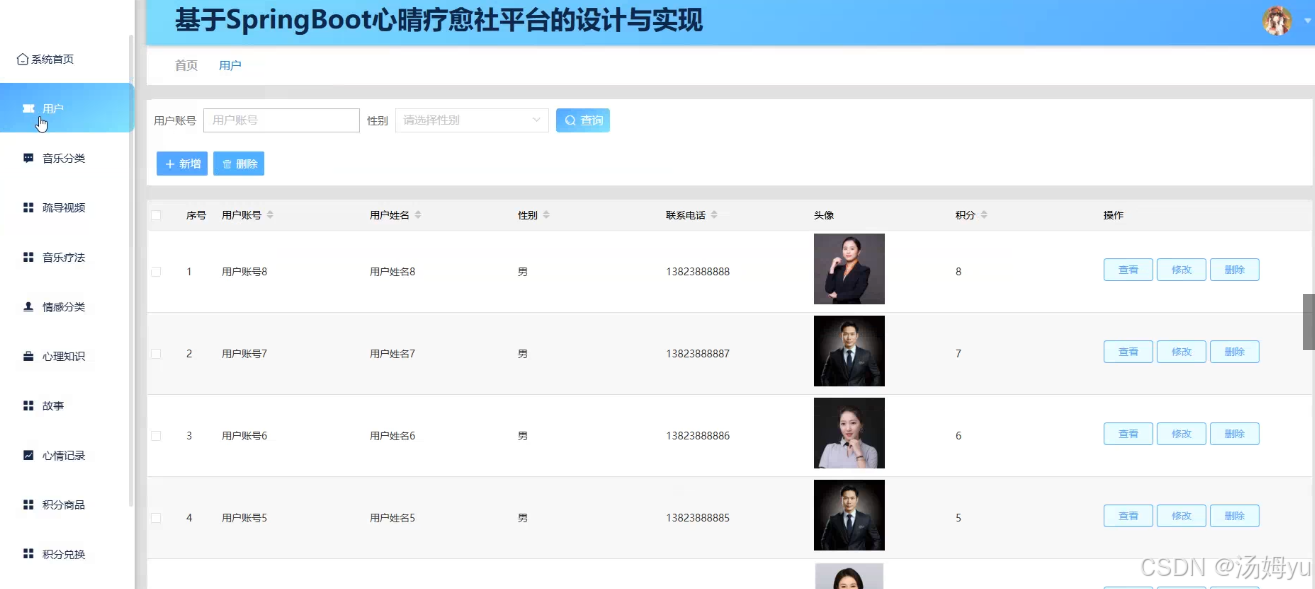The width and height of the screenshot is (1315, 589).
Task: Expand the dropdown arrow beside the header avatar
Action: point(1307,21)
